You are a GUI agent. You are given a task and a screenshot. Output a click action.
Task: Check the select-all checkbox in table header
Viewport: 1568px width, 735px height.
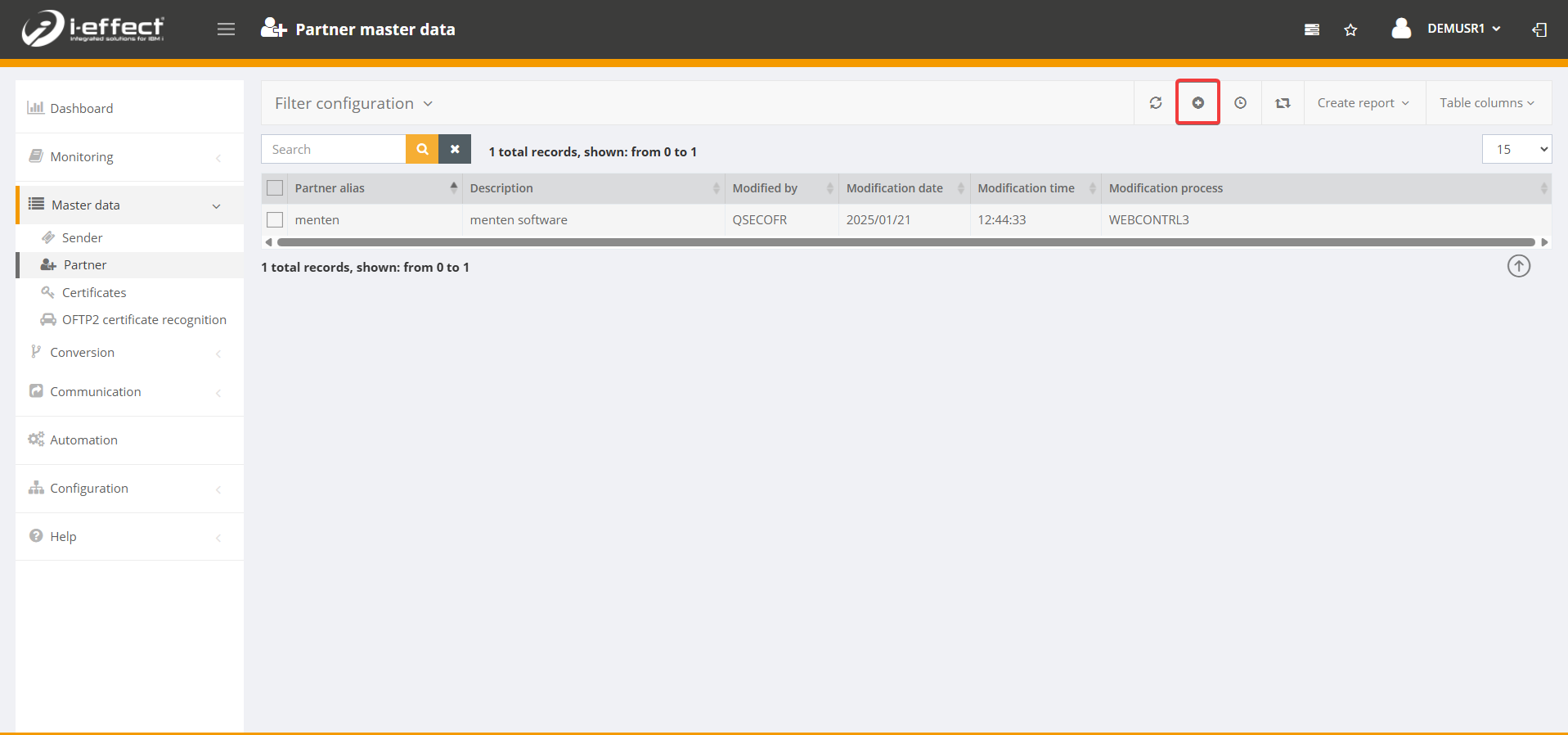275,188
